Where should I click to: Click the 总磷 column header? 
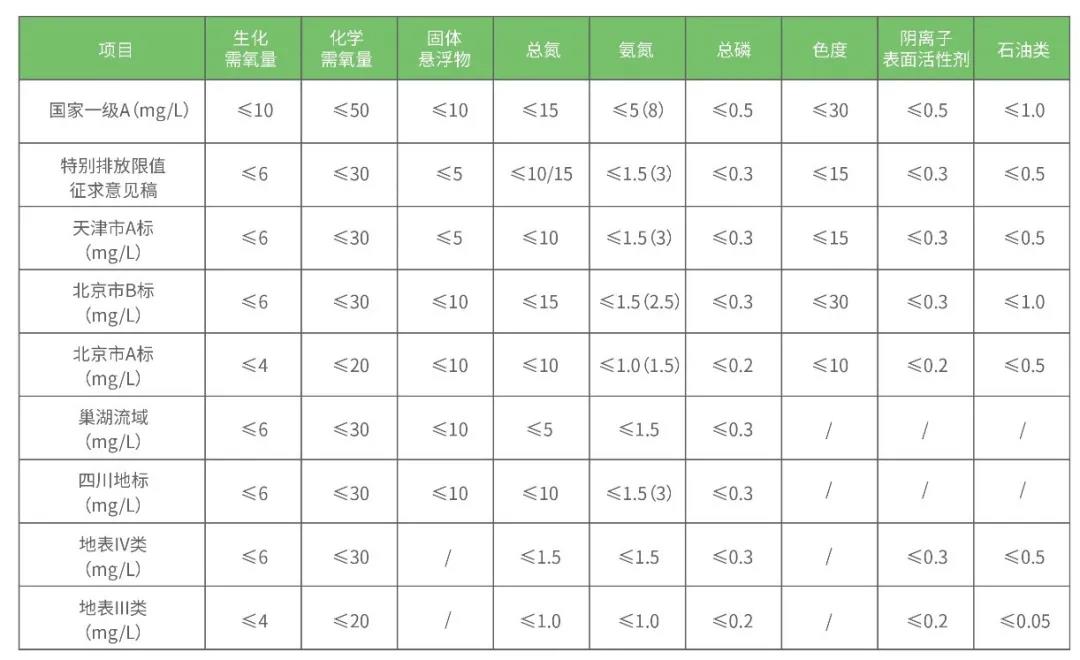(733, 49)
